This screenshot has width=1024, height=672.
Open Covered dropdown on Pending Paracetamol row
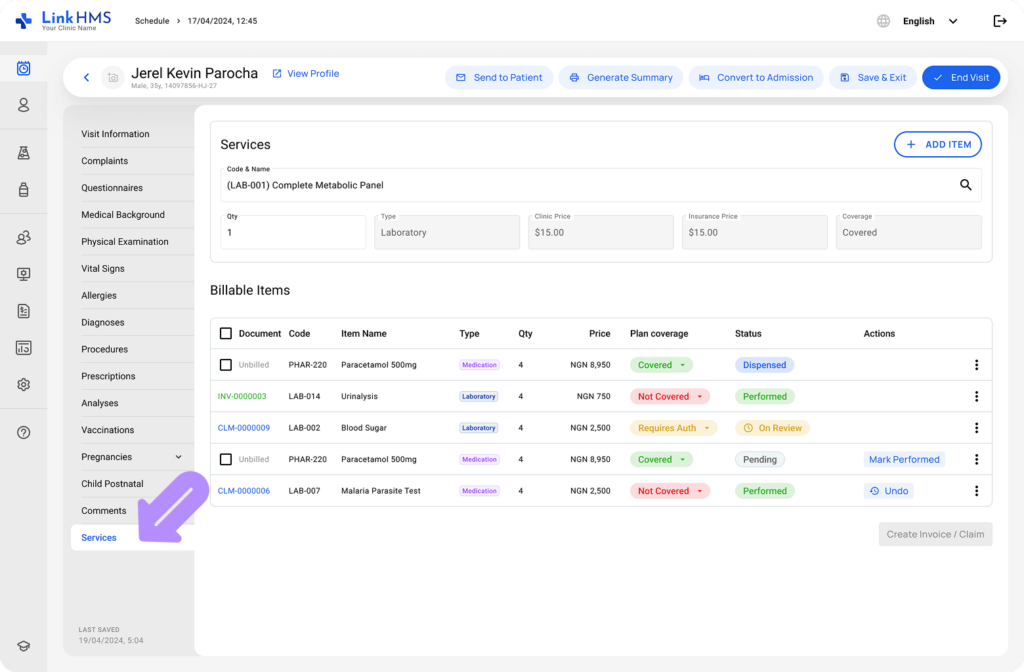pos(661,459)
